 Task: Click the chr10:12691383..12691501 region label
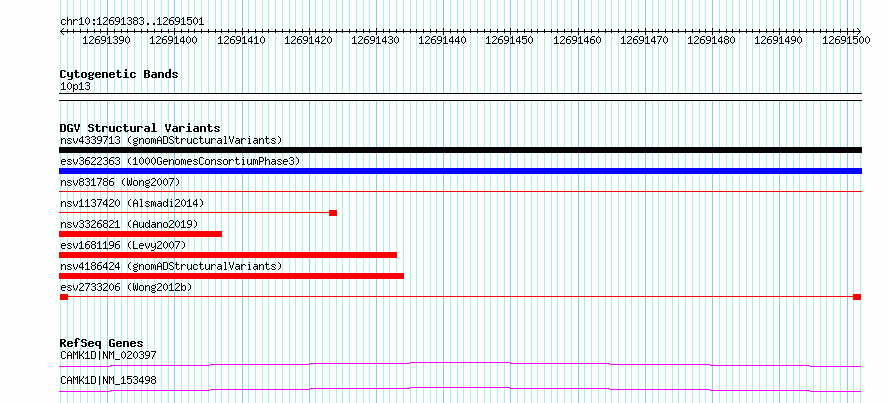[x=132, y=22]
